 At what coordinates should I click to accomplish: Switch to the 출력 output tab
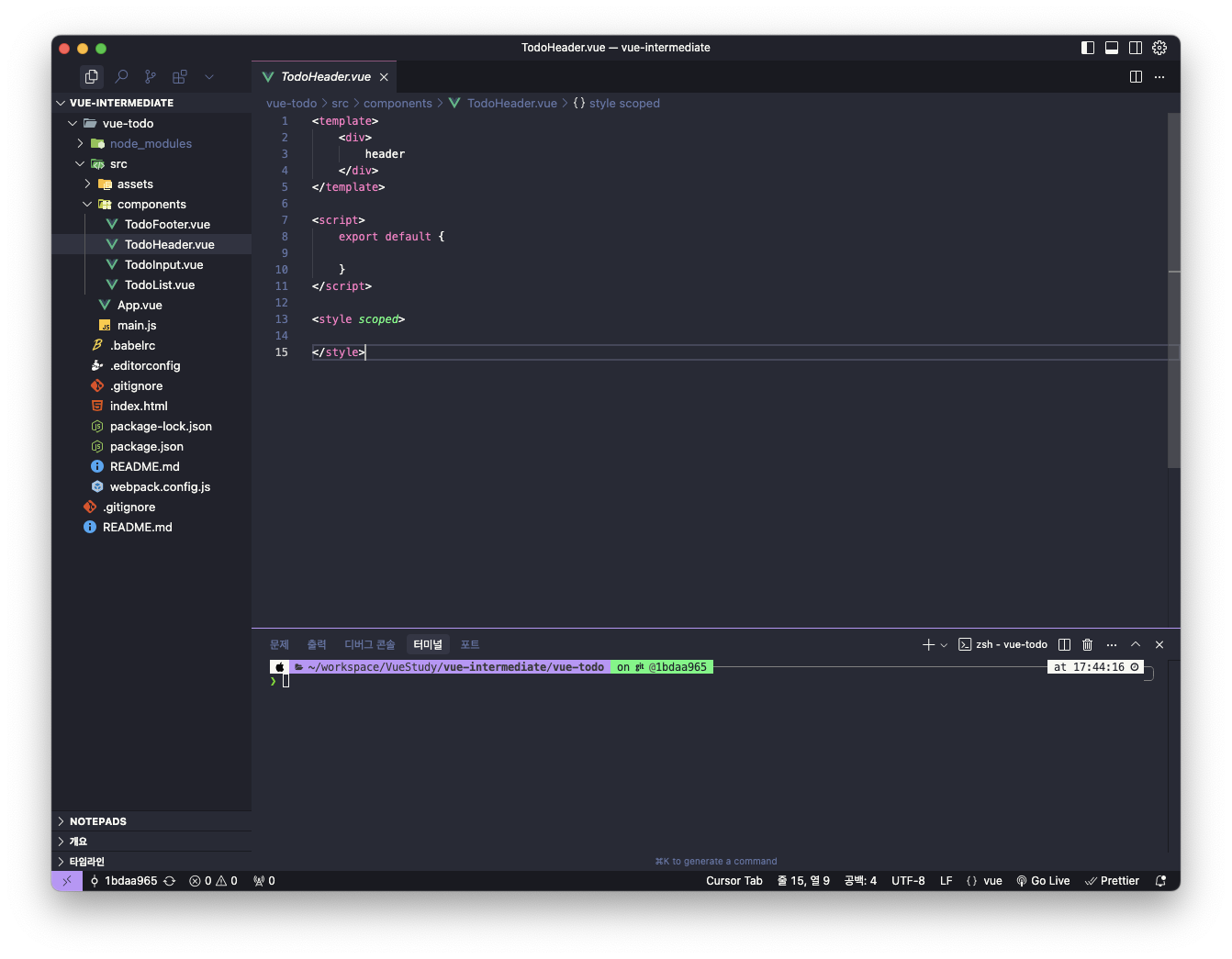click(x=317, y=645)
